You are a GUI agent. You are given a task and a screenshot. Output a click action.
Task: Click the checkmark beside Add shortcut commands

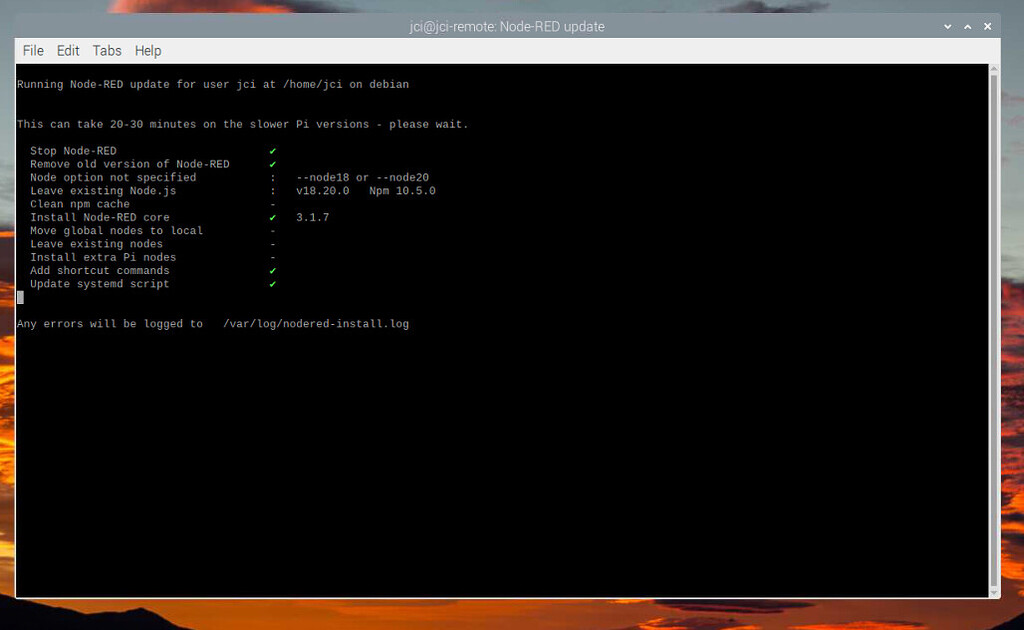pyautogui.click(x=272, y=270)
